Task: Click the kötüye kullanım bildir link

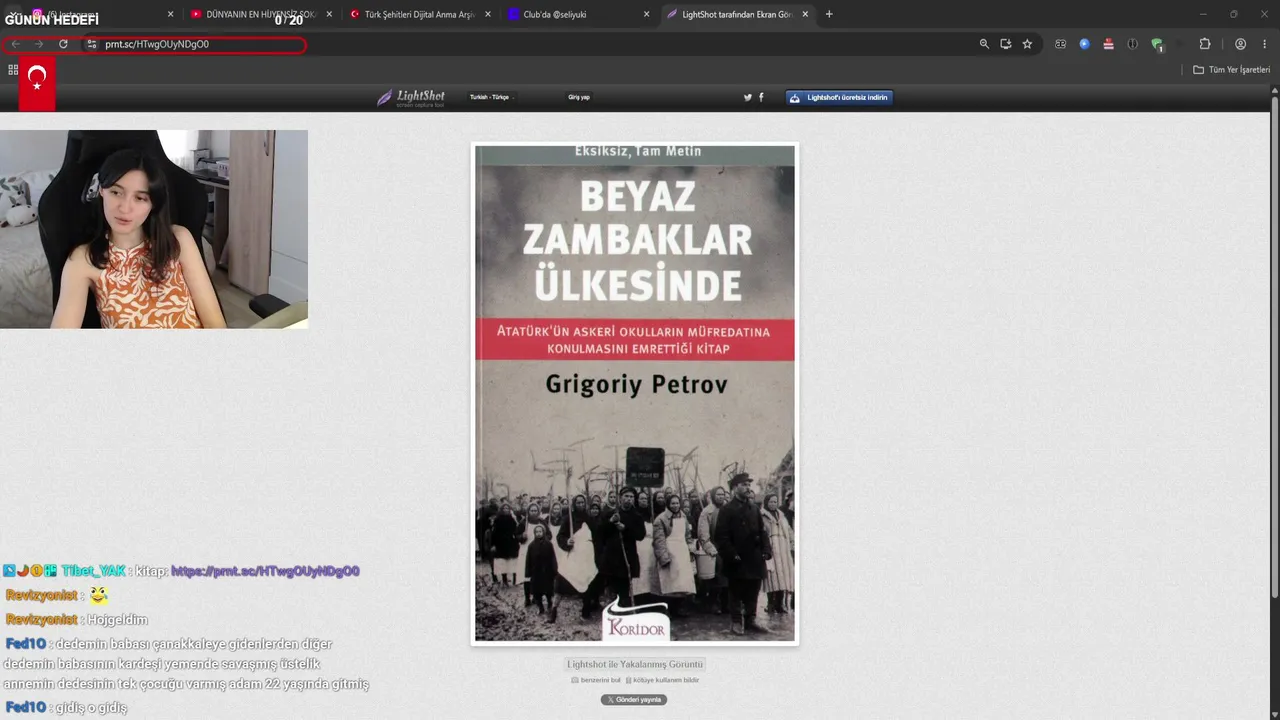Action: point(662,680)
